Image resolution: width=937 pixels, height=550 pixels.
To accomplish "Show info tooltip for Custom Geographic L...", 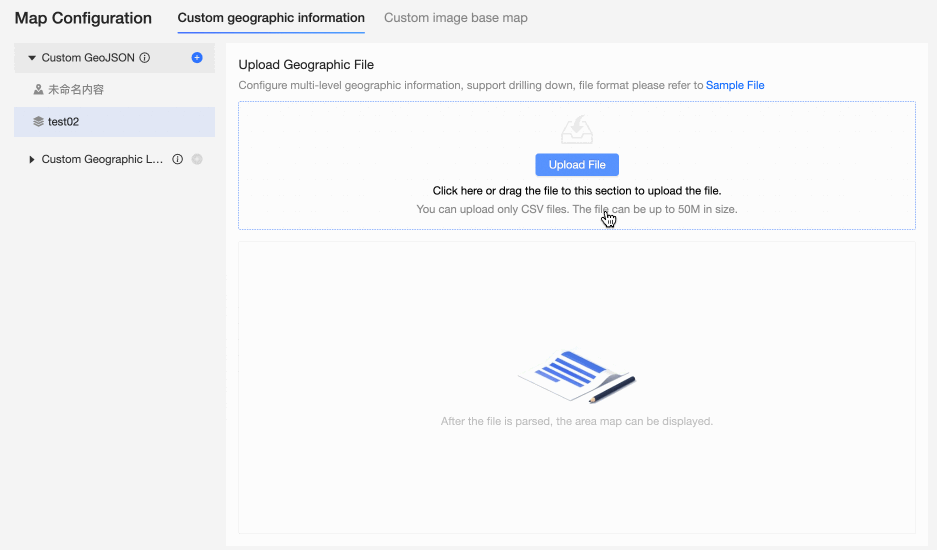I will coord(177,159).
